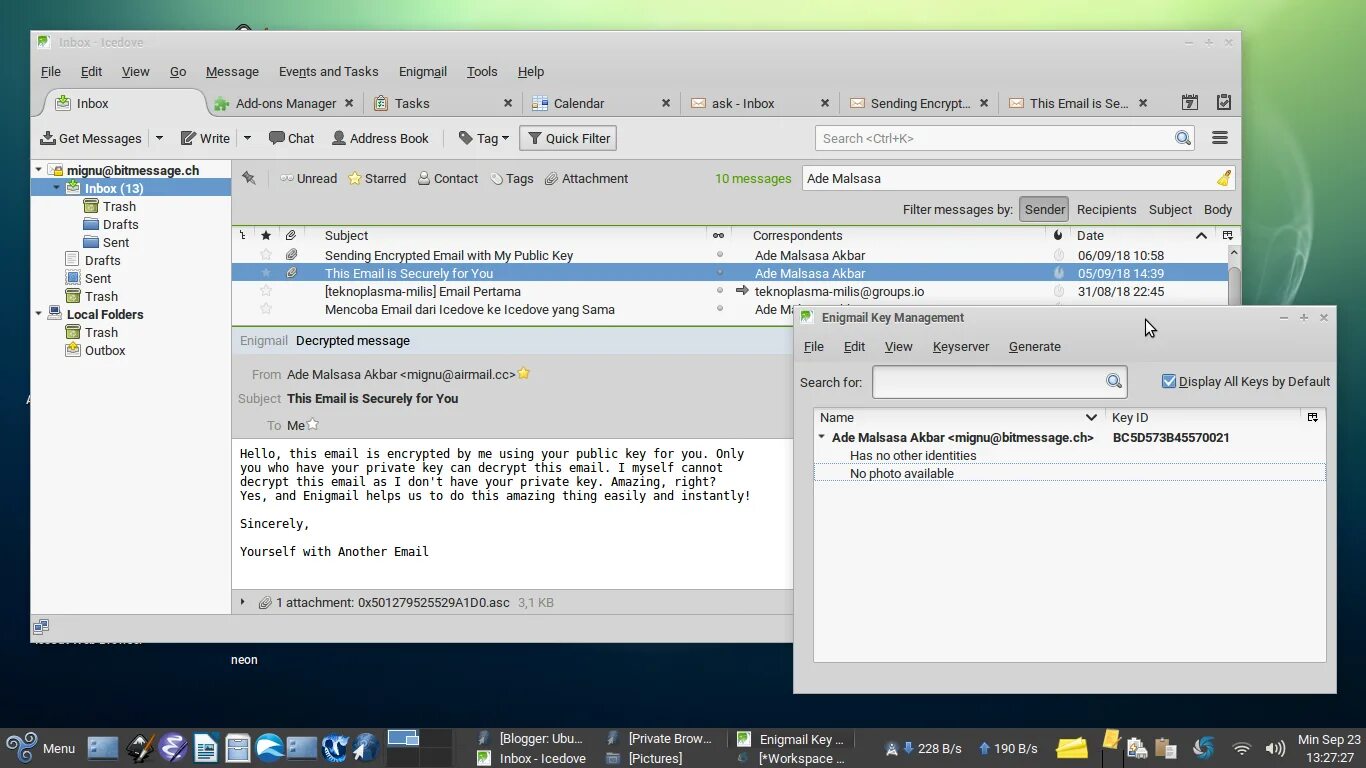Open the Icedove hamburger application menu
The image size is (1366, 768).
pyautogui.click(x=1220, y=138)
